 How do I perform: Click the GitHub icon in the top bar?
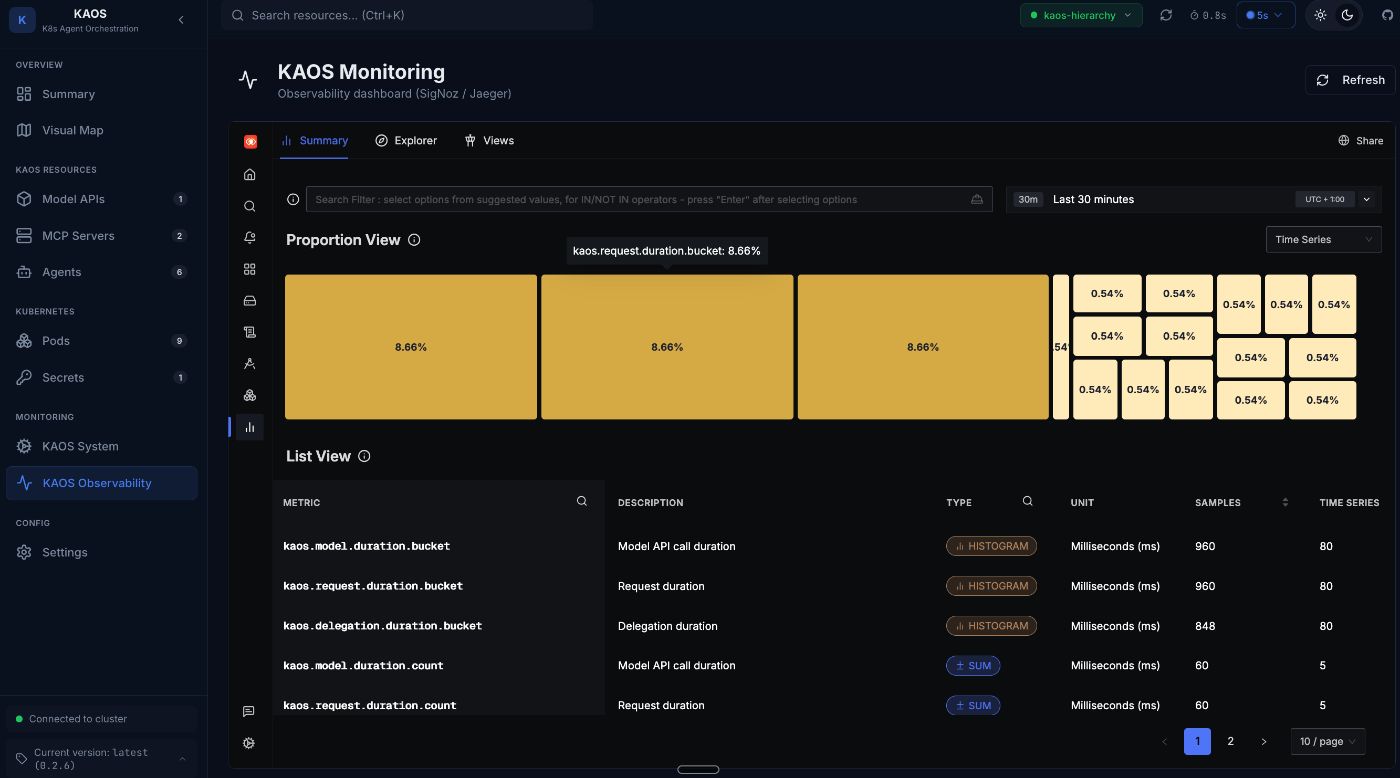(1385, 15)
